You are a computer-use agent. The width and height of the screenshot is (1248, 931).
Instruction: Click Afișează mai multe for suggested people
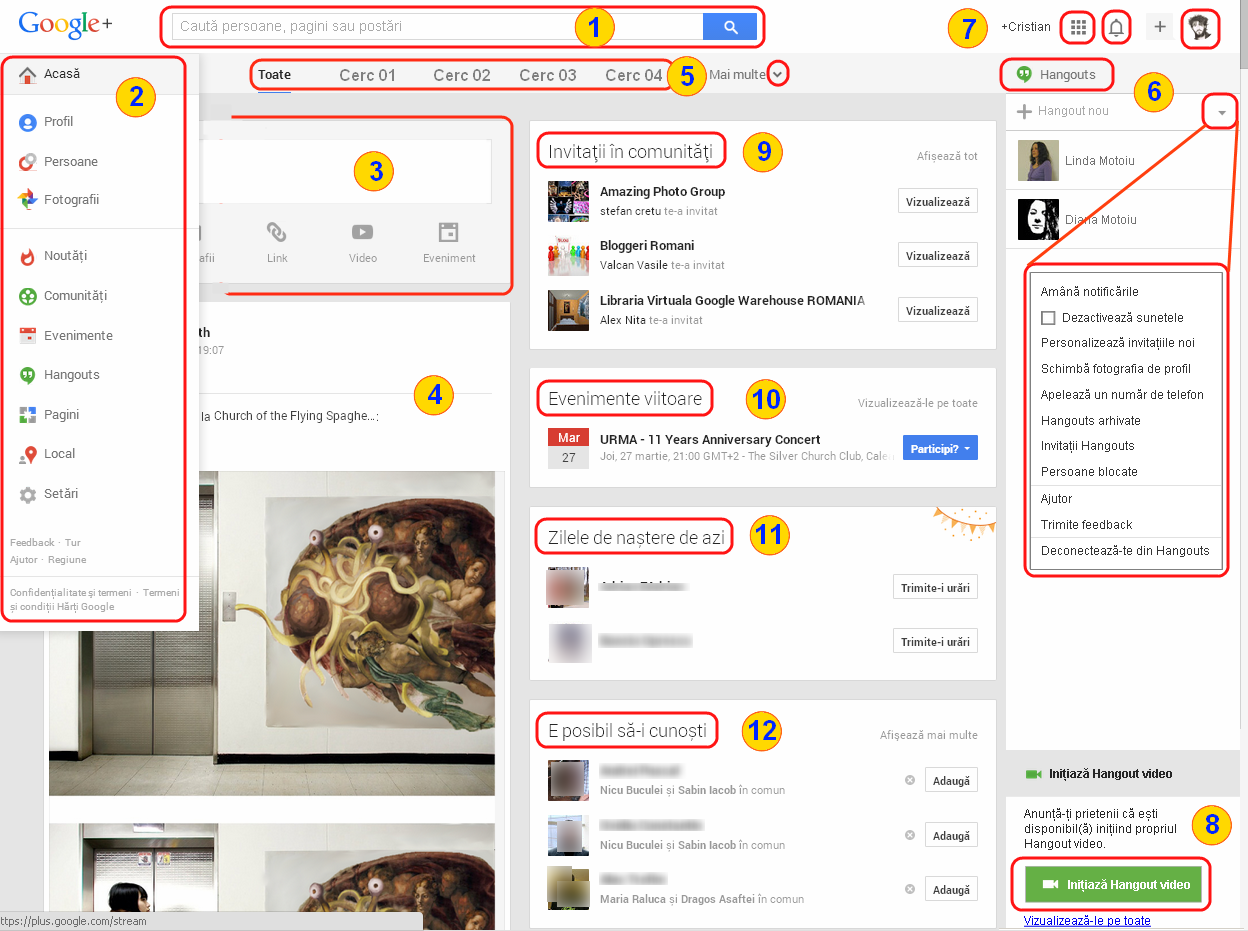[x=929, y=735]
